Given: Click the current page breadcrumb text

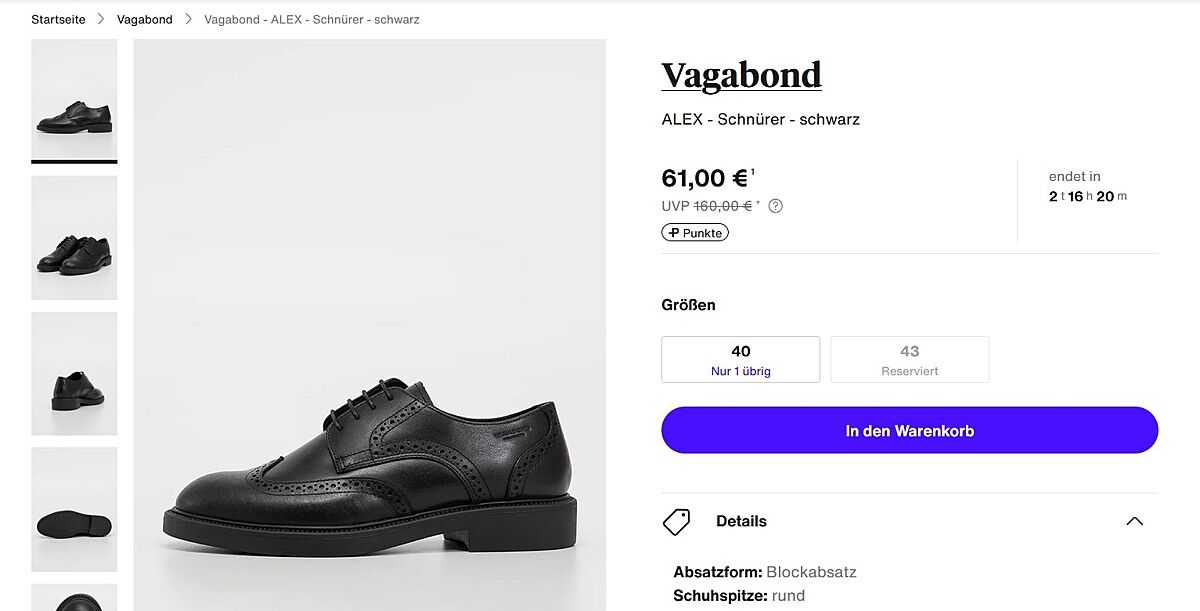Looking at the screenshot, I should pyautogui.click(x=311, y=20).
